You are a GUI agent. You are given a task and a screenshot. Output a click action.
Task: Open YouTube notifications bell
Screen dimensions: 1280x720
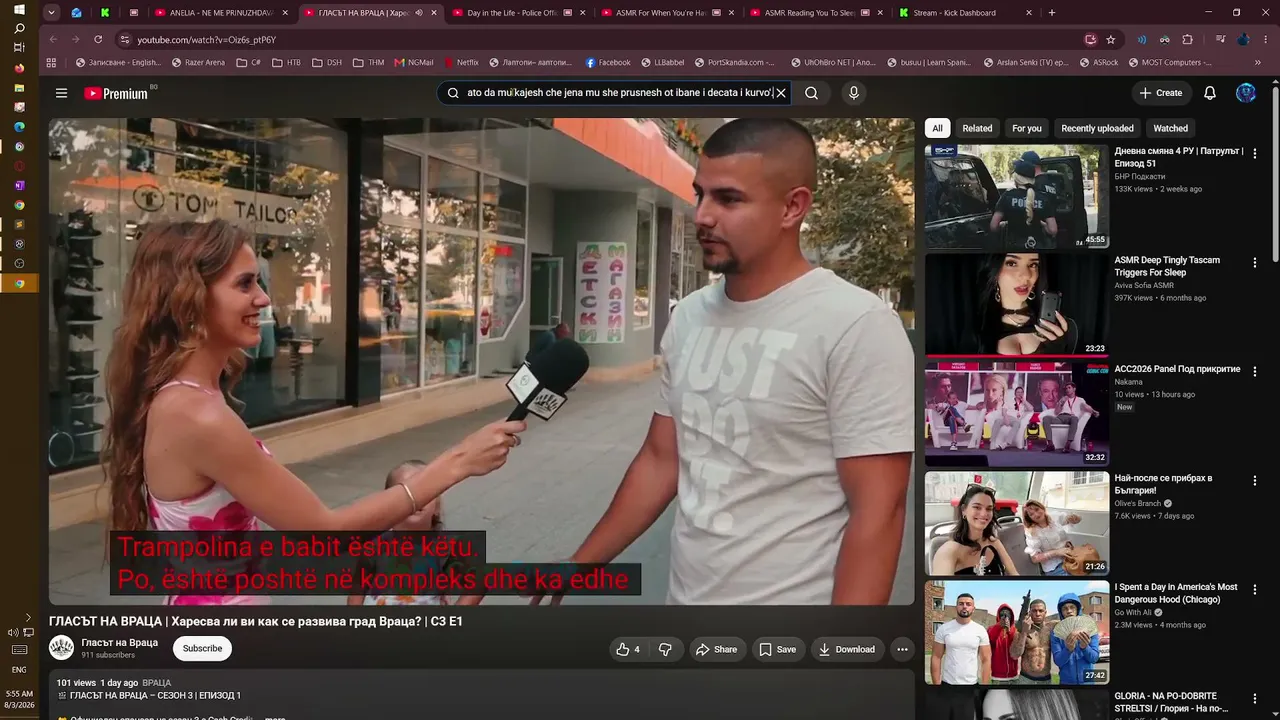click(1210, 93)
